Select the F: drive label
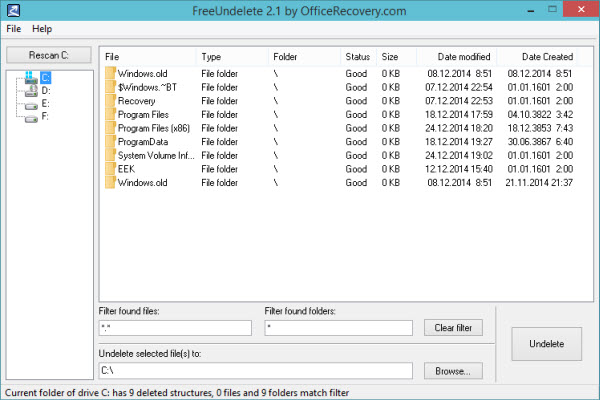600x400 pixels. pos(45,116)
